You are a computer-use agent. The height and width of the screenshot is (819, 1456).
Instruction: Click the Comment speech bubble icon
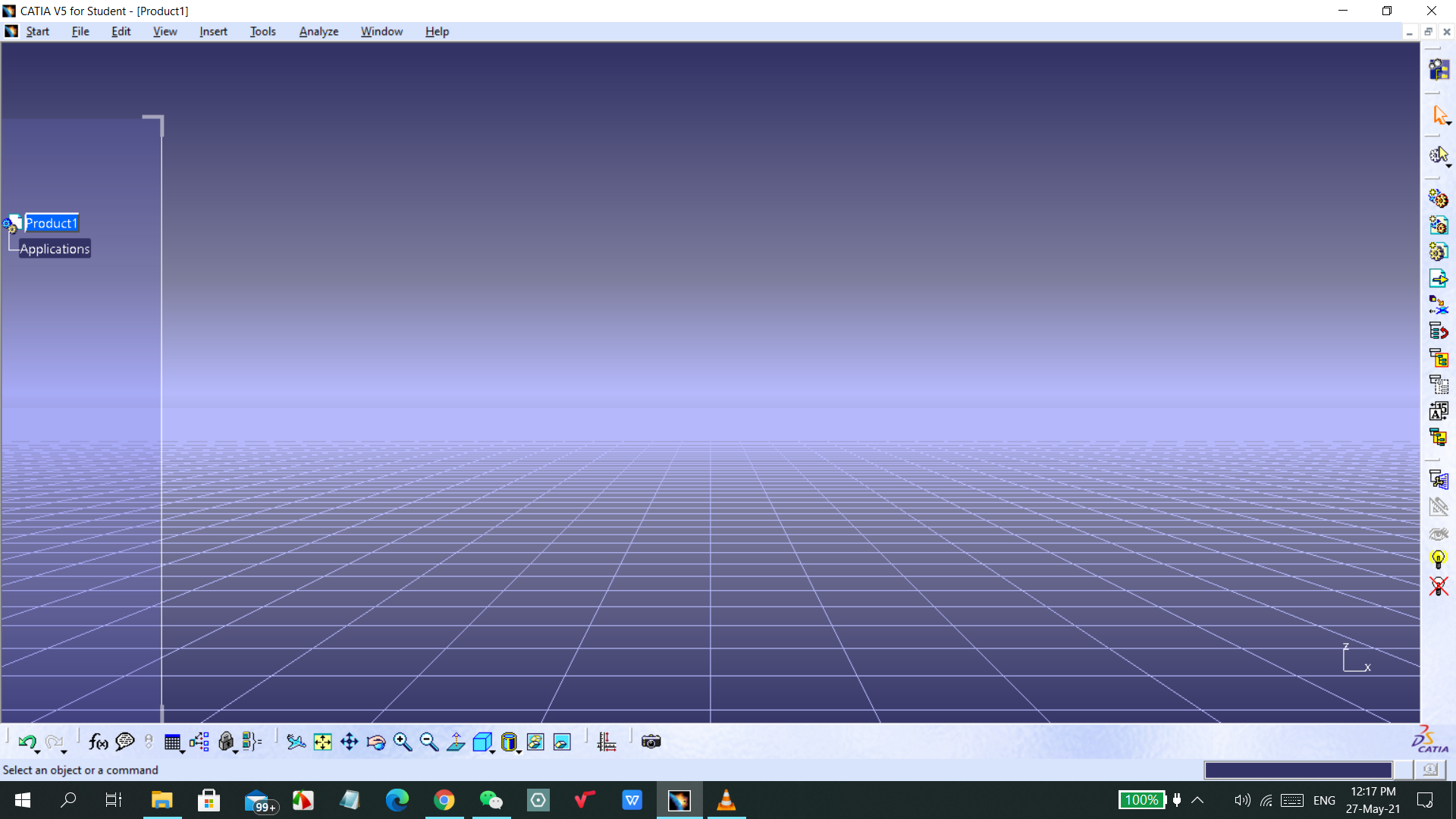[124, 742]
